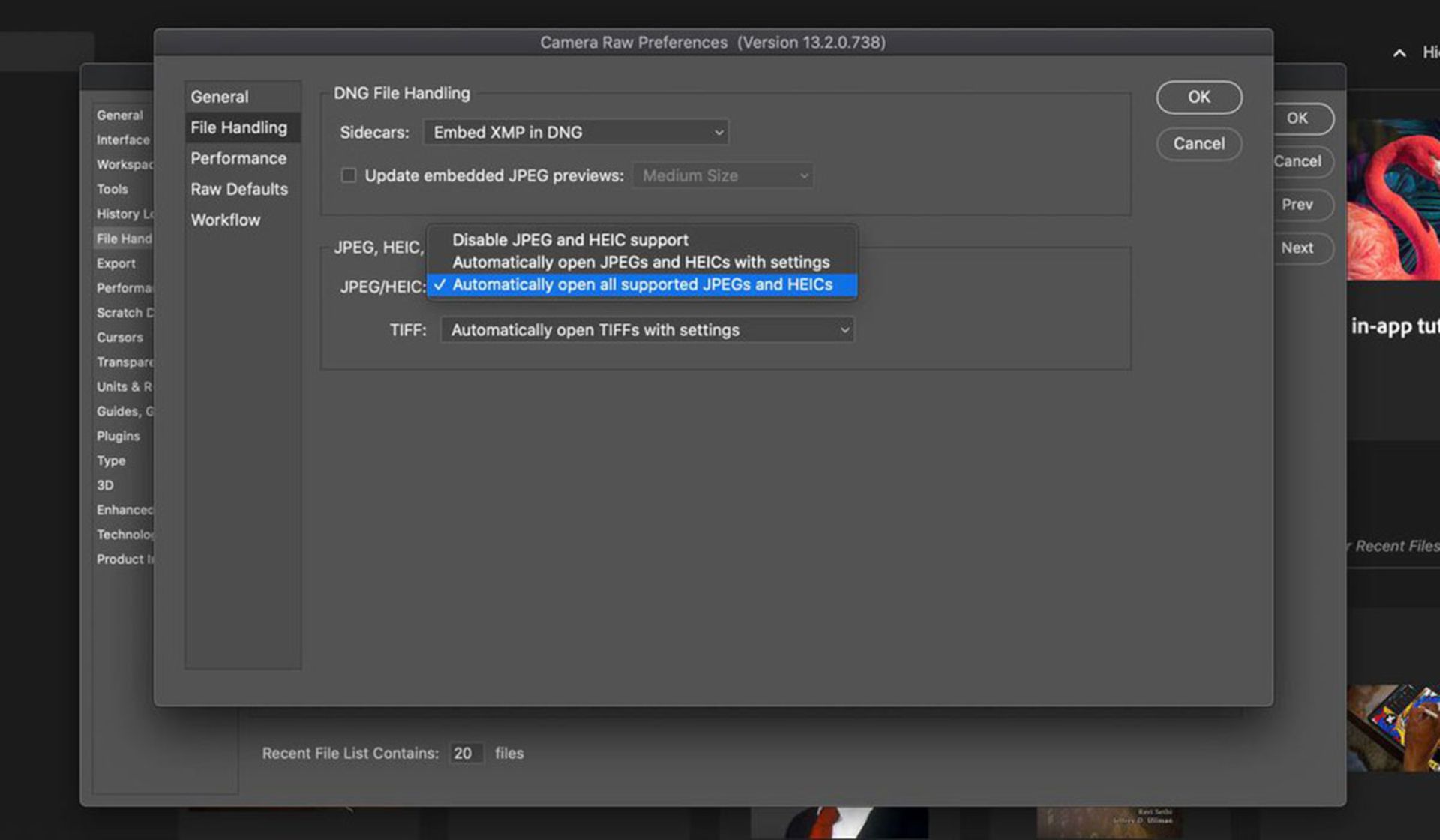Go to Raw Defaults preferences
The image size is (1440, 840).
point(239,189)
